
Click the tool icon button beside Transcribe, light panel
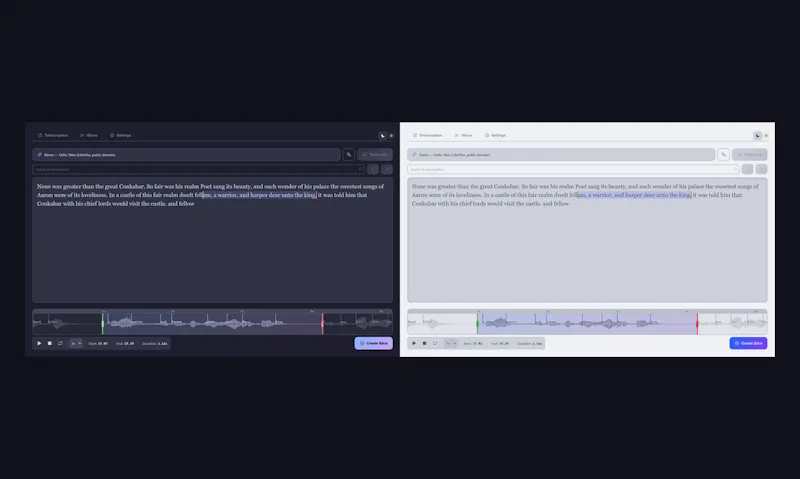(x=723, y=155)
